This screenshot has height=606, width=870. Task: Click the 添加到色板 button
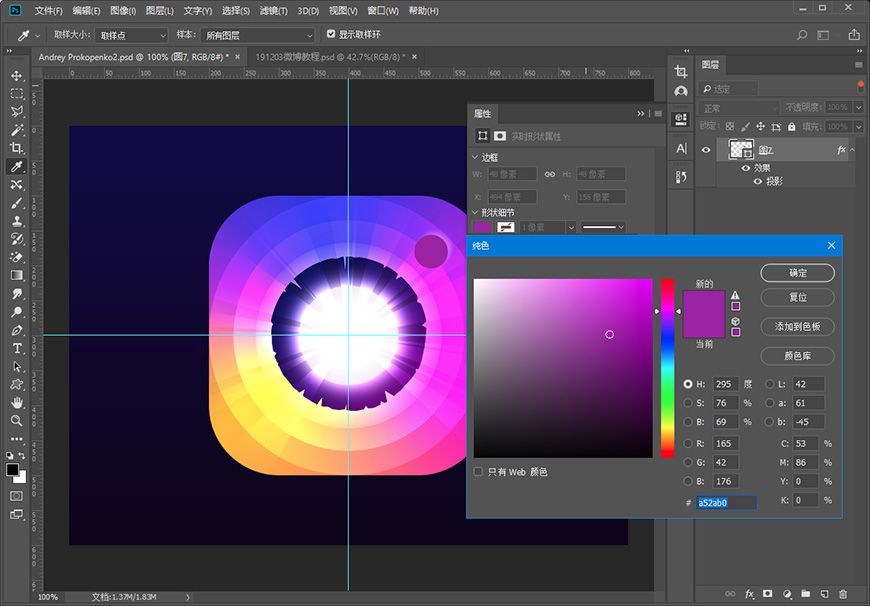click(797, 326)
